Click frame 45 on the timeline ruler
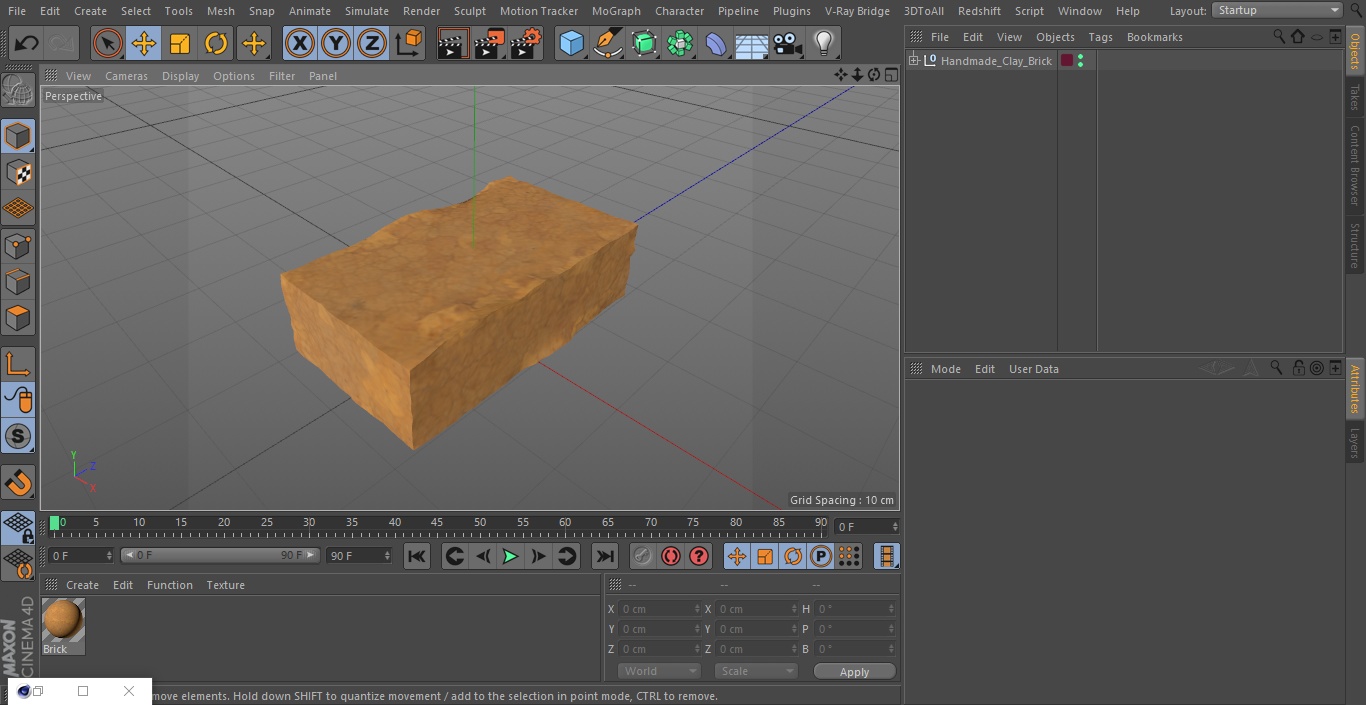Image resolution: width=1366 pixels, height=705 pixels. pyautogui.click(x=437, y=523)
